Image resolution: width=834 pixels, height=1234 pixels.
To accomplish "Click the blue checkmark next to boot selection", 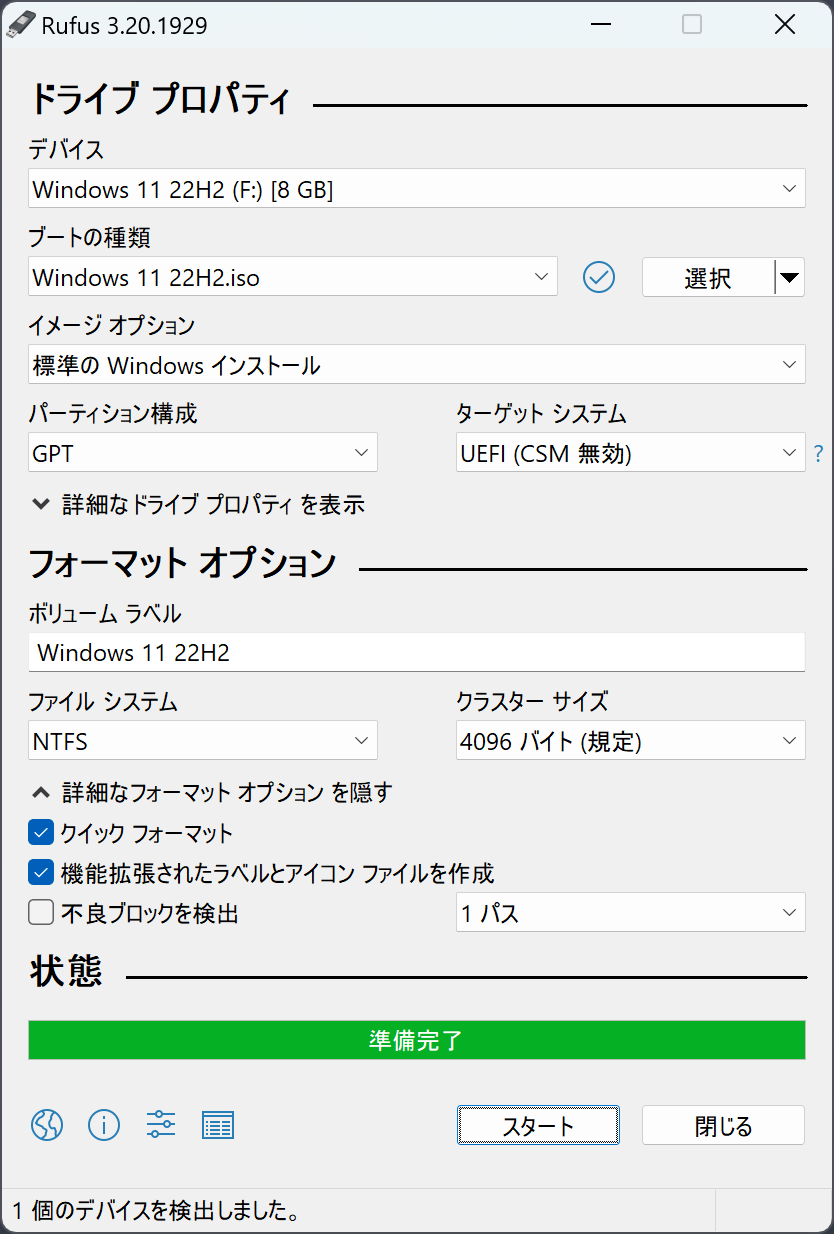I will (x=599, y=277).
